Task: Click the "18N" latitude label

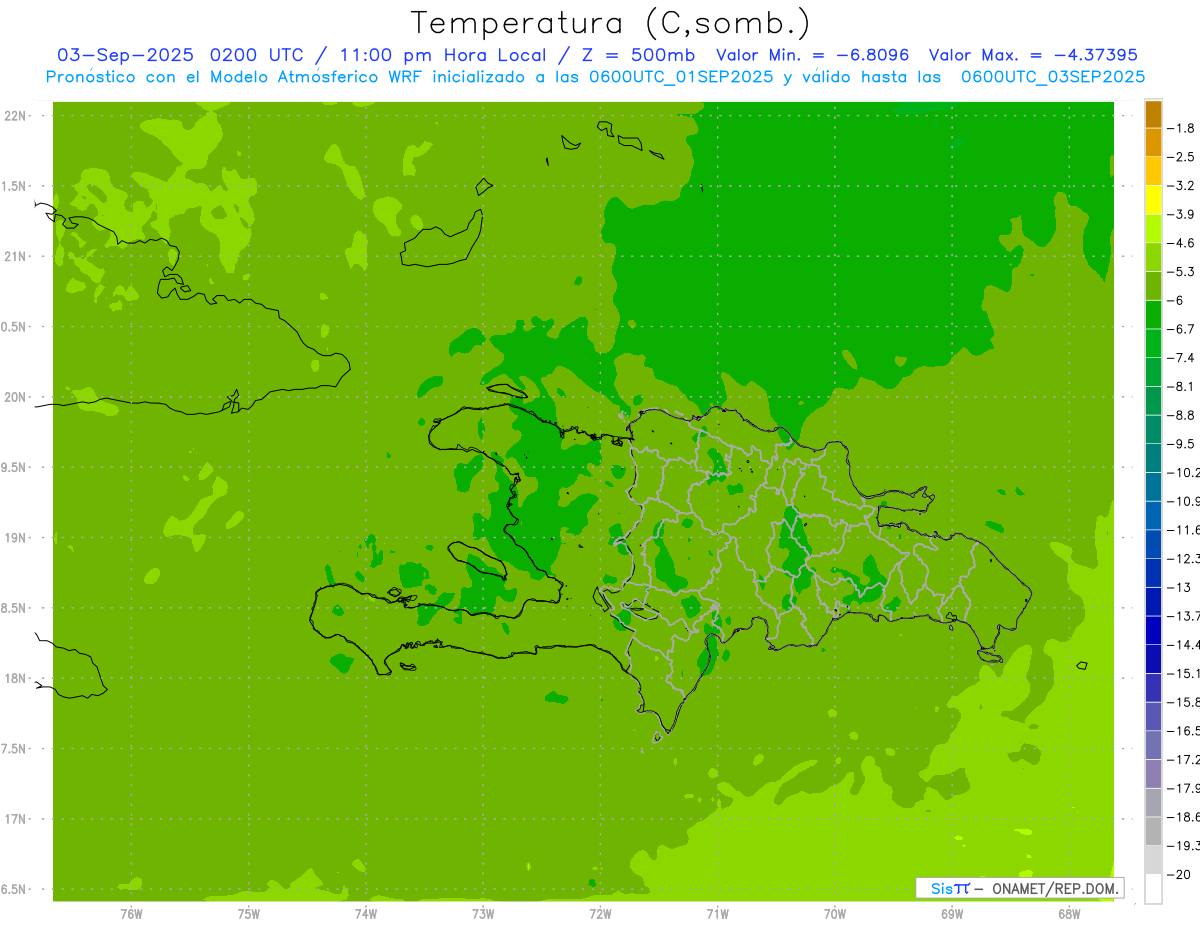Action: click(15, 679)
